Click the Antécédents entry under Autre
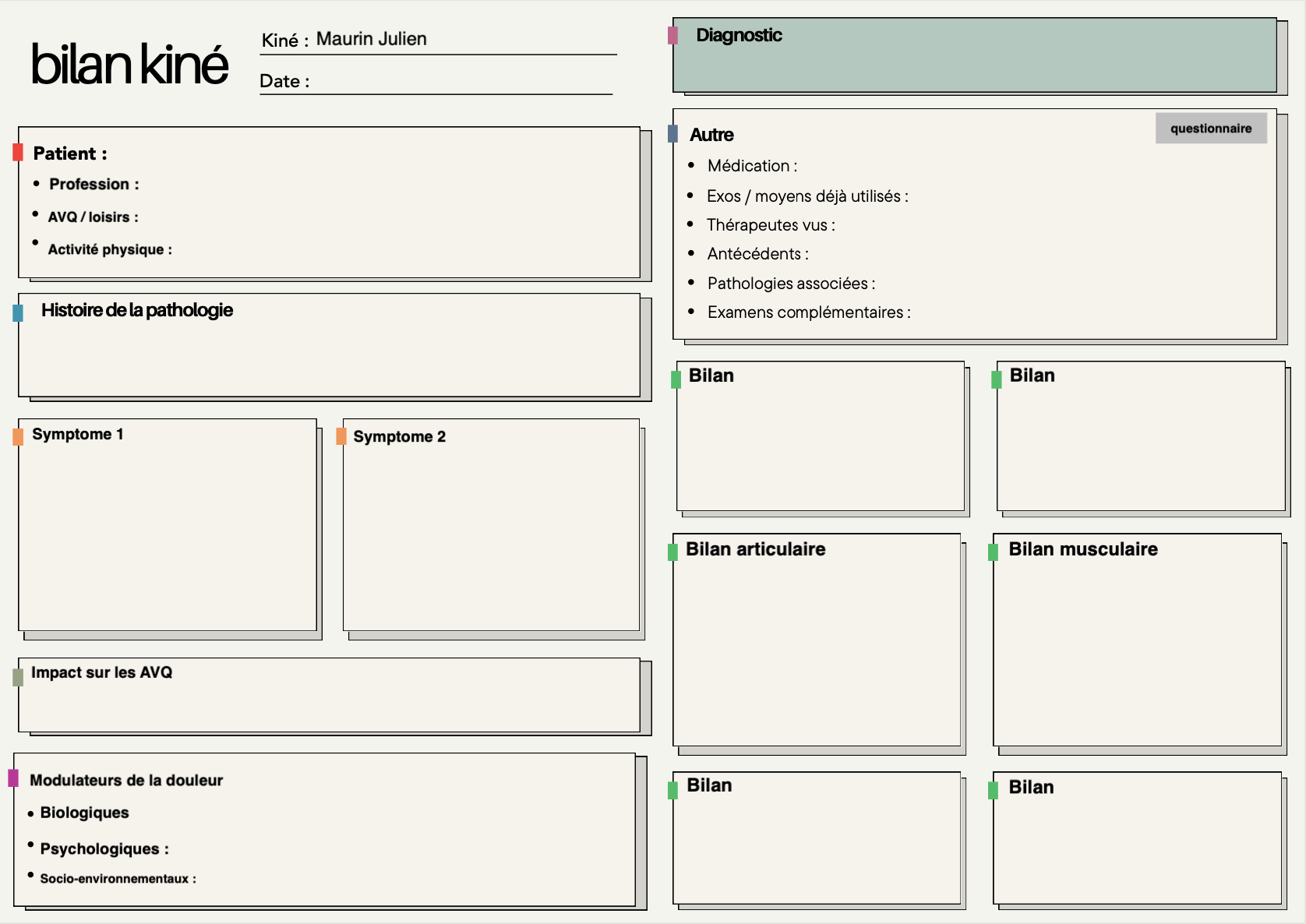 point(757,254)
